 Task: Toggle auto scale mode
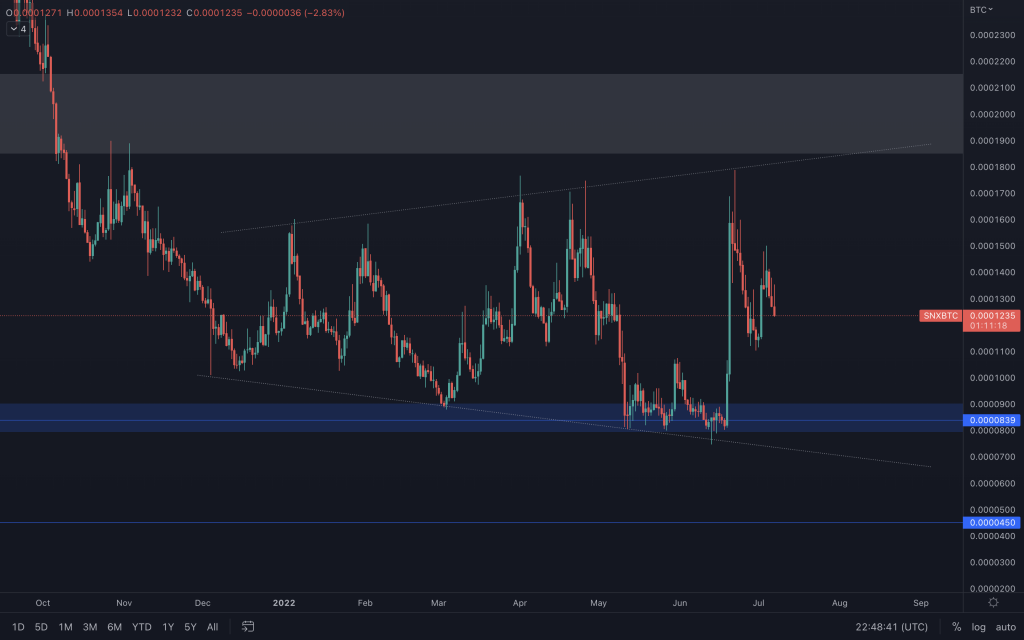click(x=1004, y=627)
